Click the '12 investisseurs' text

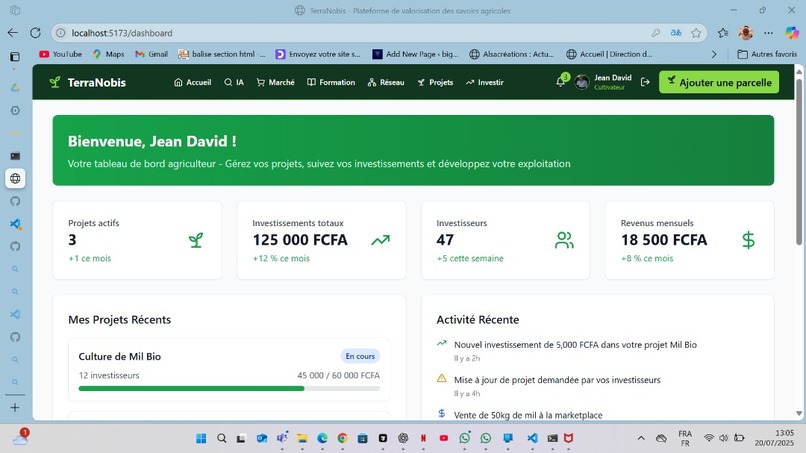109,375
